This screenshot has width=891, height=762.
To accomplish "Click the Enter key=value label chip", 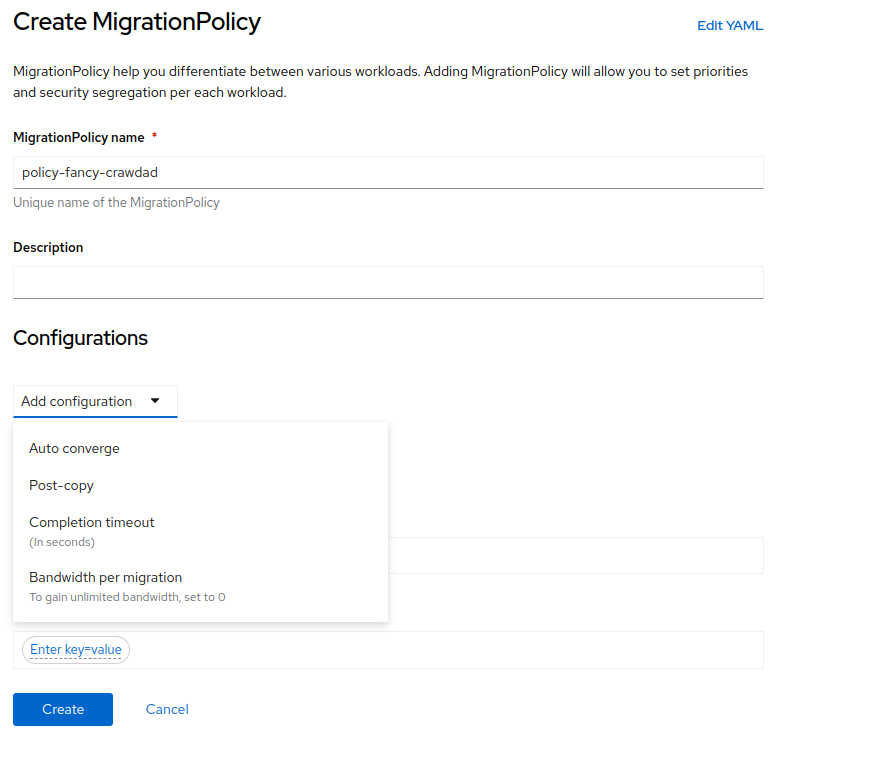I will click(x=76, y=650).
